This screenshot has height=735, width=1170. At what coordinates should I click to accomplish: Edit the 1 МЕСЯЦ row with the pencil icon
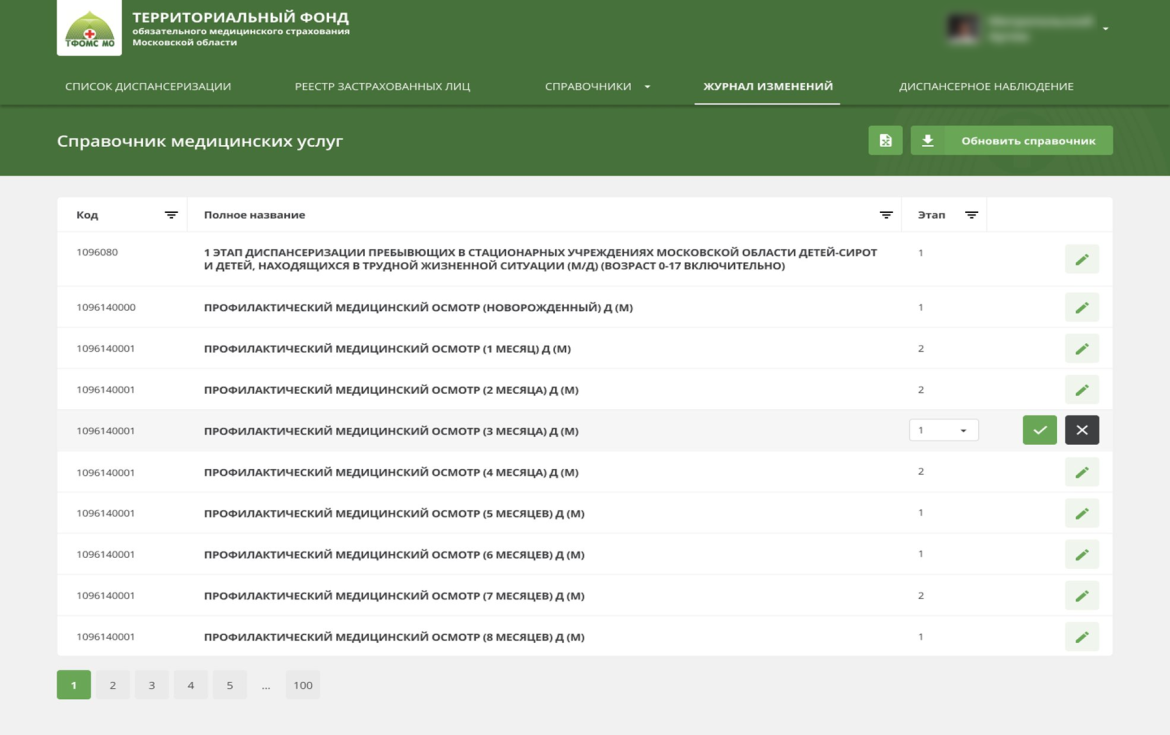coord(1081,348)
